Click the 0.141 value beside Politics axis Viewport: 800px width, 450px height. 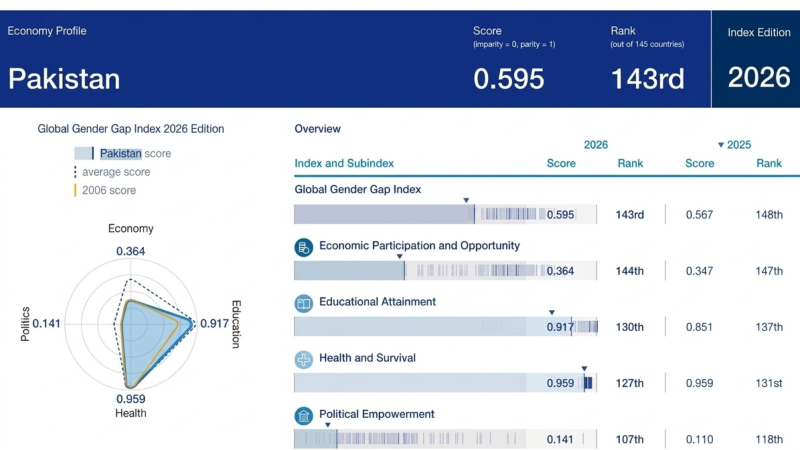click(46, 323)
